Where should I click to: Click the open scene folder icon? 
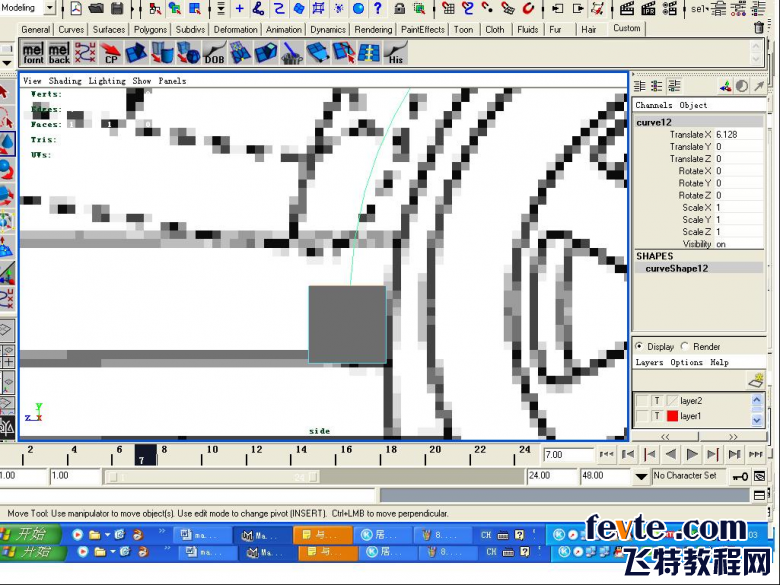click(x=96, y=8)
